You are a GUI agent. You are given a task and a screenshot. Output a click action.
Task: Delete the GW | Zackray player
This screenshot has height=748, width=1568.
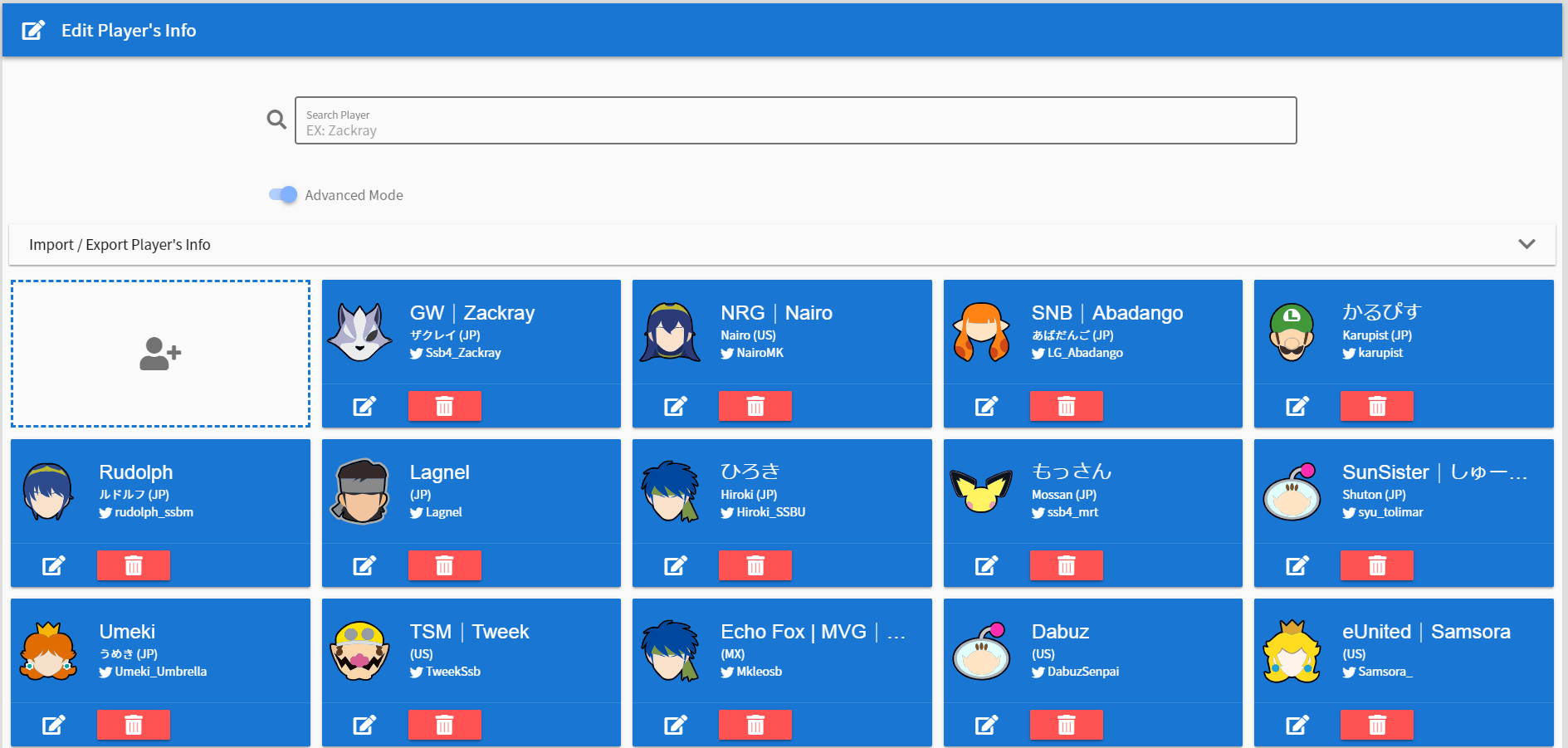[x=444, y=406]
